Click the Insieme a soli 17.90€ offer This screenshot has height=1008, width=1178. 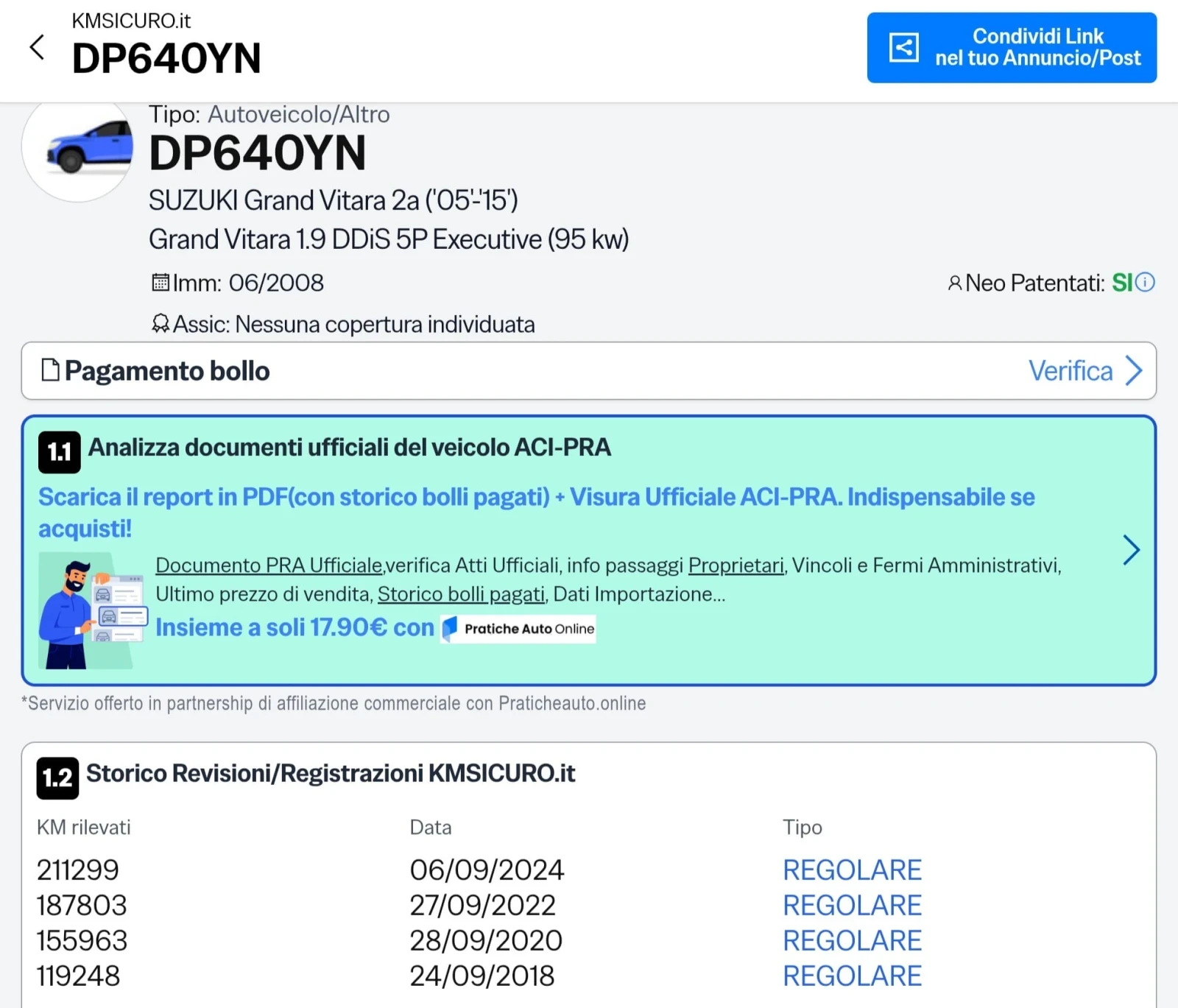click(294, 627)
